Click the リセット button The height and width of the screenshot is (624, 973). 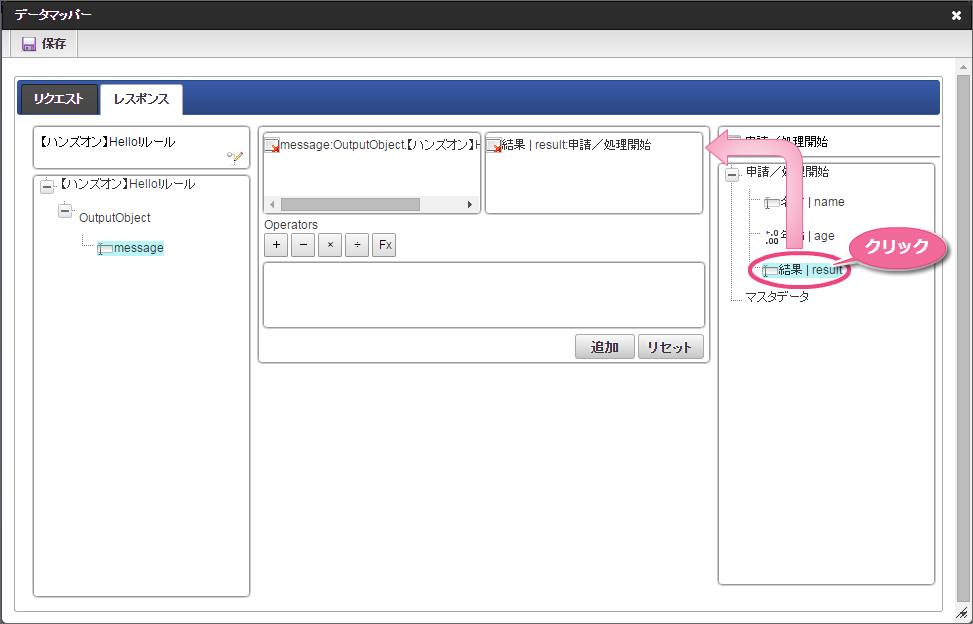tap(671, 347)
